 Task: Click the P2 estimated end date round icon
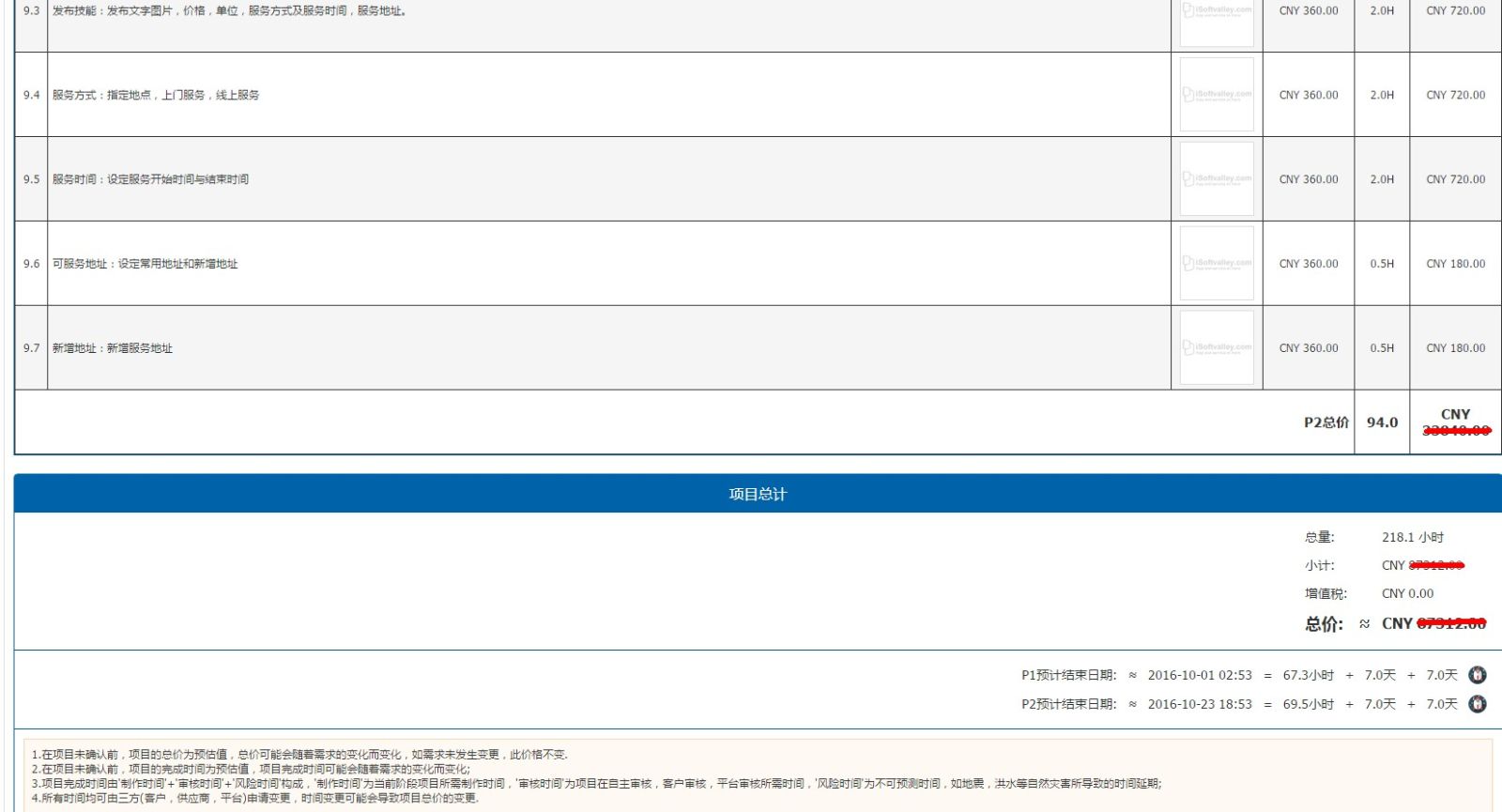1478,704
